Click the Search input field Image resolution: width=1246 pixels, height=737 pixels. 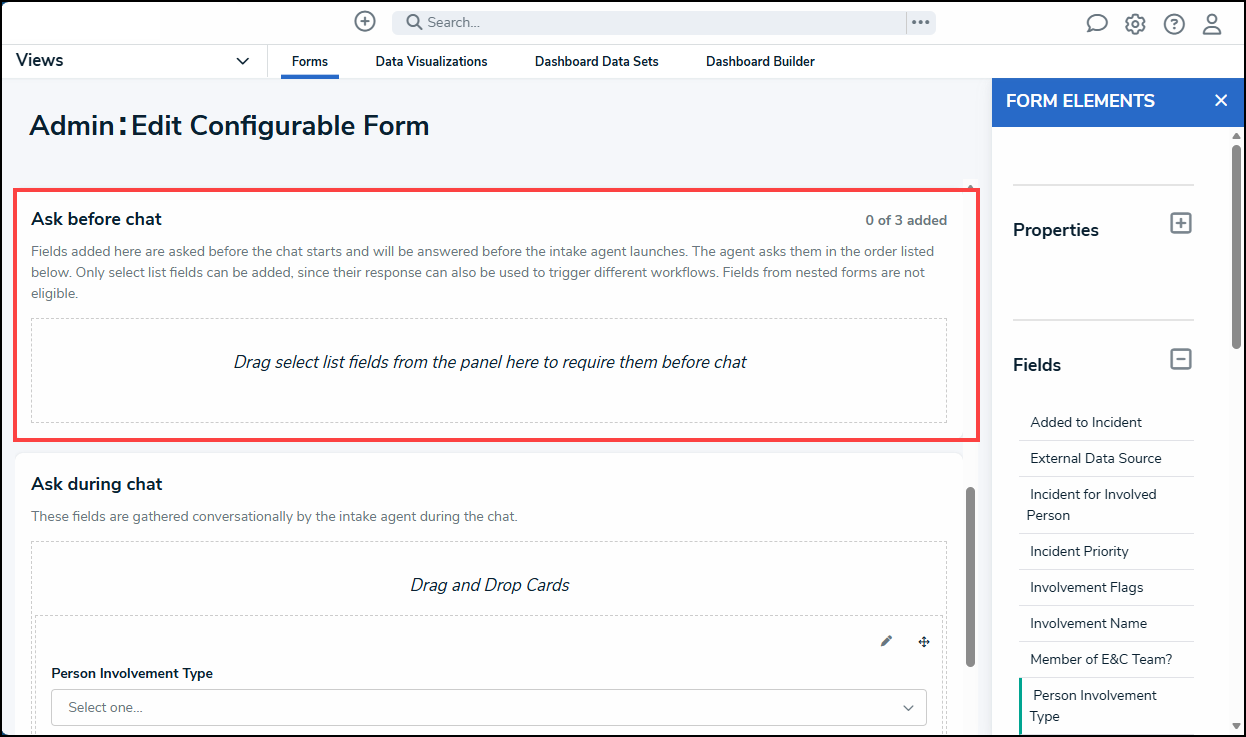tap(649, 22)
